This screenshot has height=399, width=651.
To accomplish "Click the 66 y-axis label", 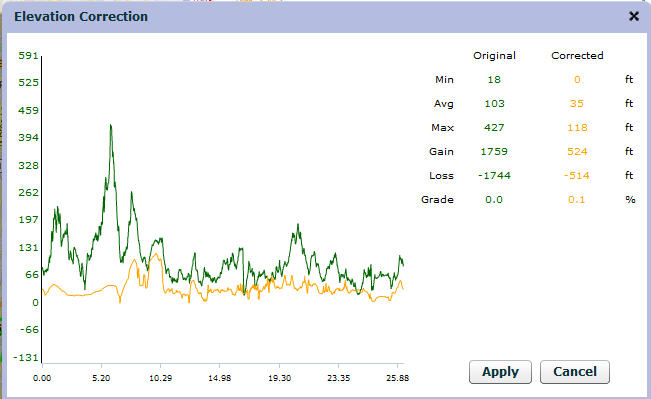I will 32,274.
